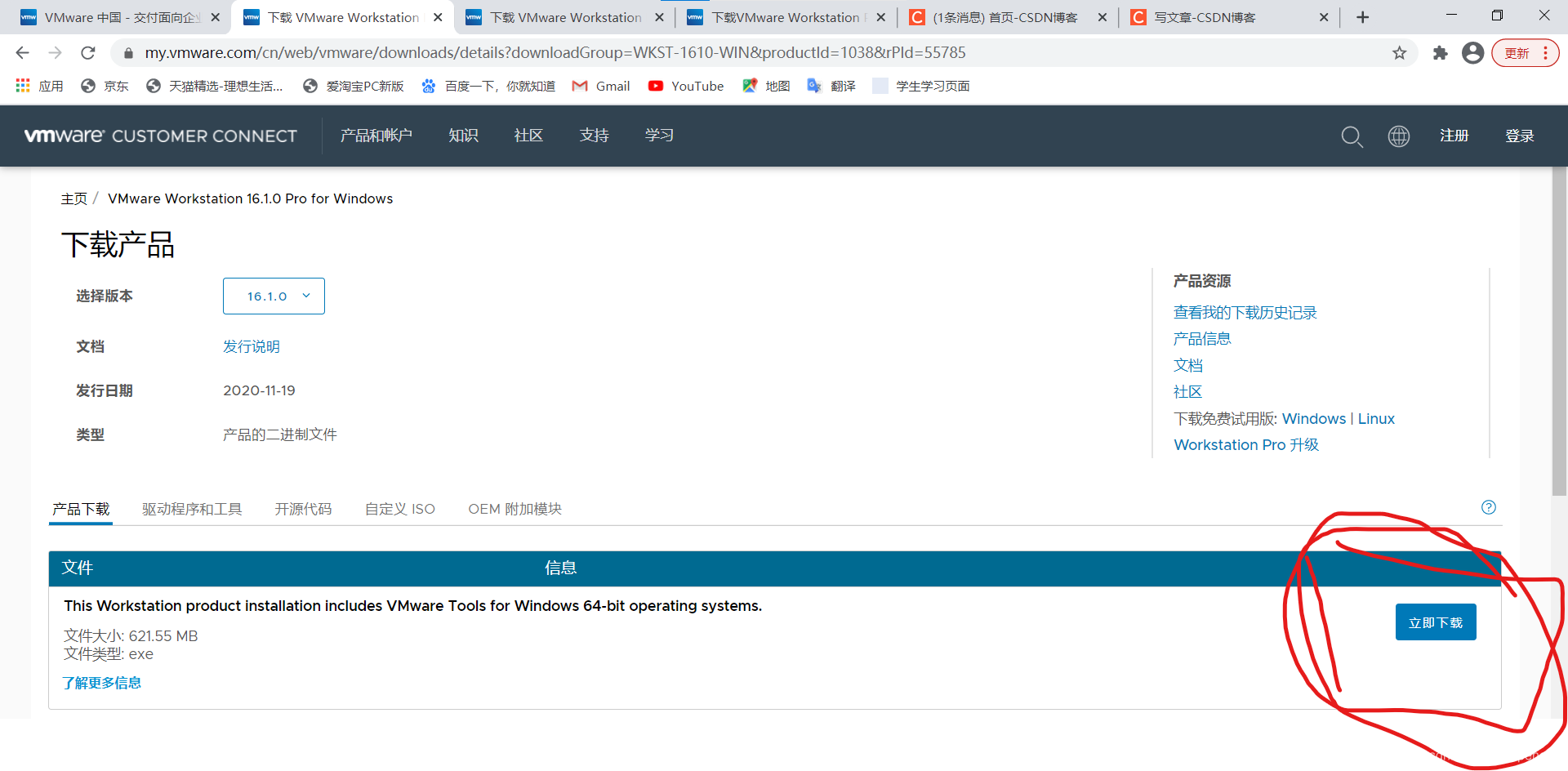Open the 知识 navigation menu
Image resolution: width=1568 pixels, height=771 pixels.
click(x=463, y=136)
